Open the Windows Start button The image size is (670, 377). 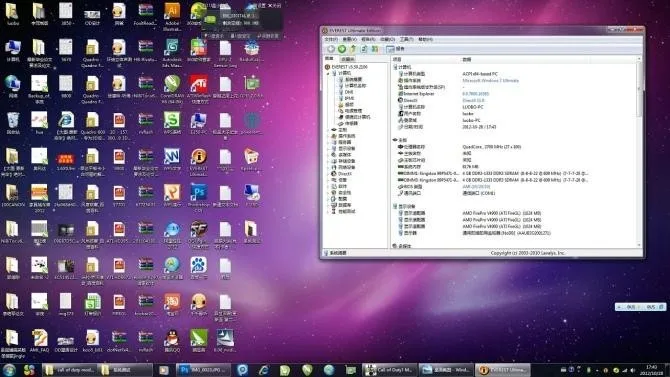[9, 370]
